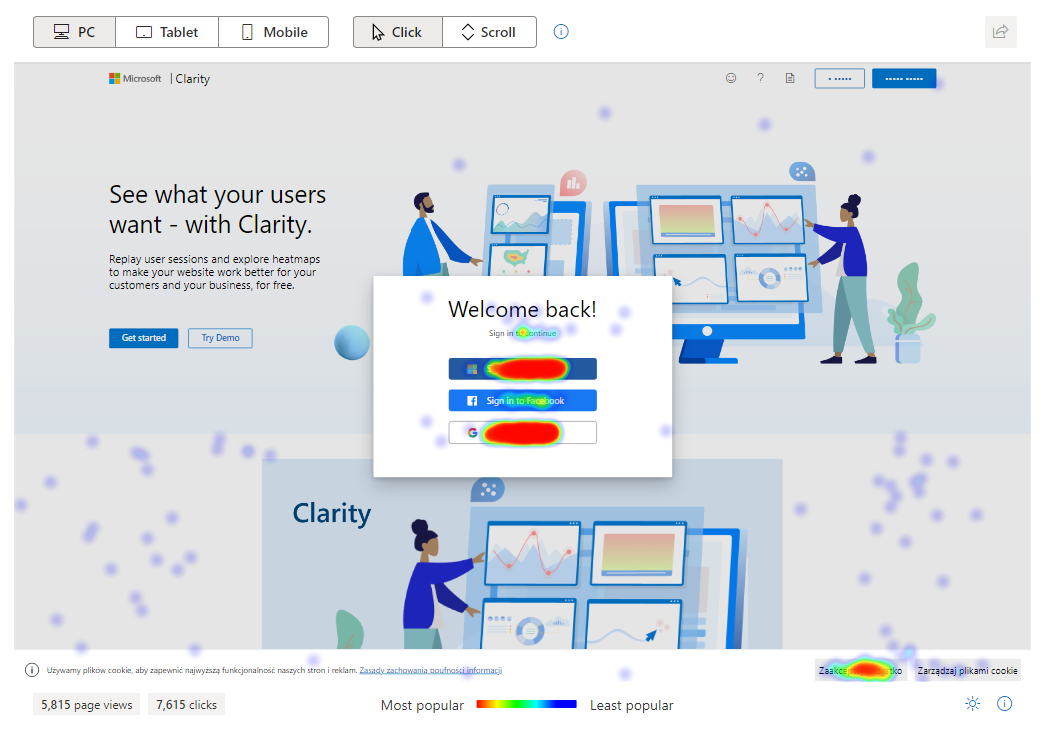Image resolution: width=1048 pixels, height=732 pixels.
Task: Click the blue sphere beside the sign-in dialog
Action: pyautogui.click(x=352, y=342)
